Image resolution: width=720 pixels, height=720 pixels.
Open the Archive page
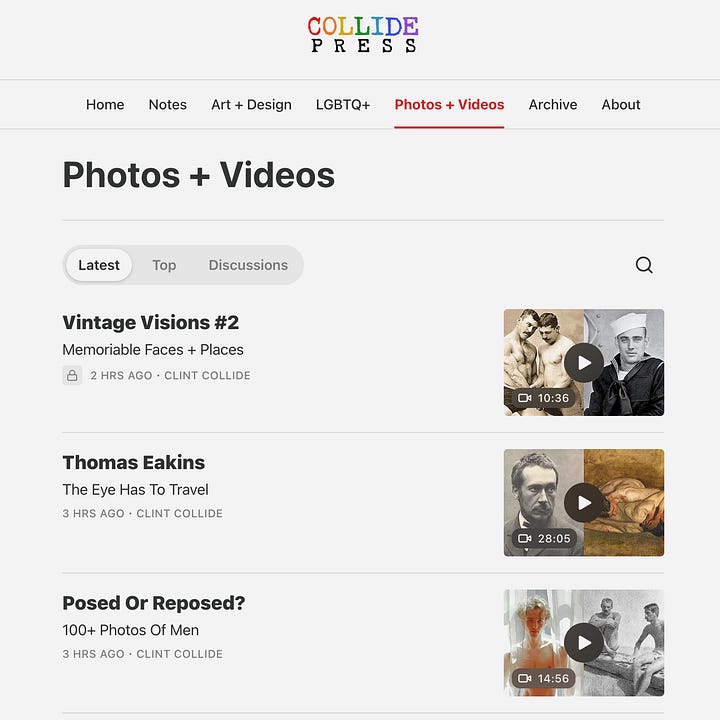click(553, 105)
